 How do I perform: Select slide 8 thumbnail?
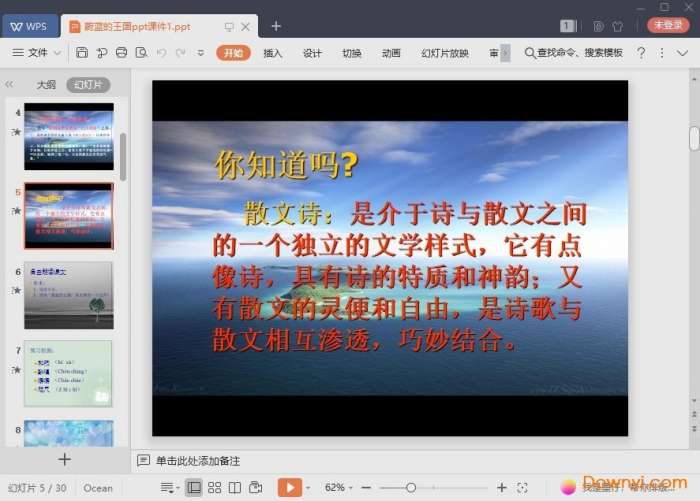coord(69,433)
